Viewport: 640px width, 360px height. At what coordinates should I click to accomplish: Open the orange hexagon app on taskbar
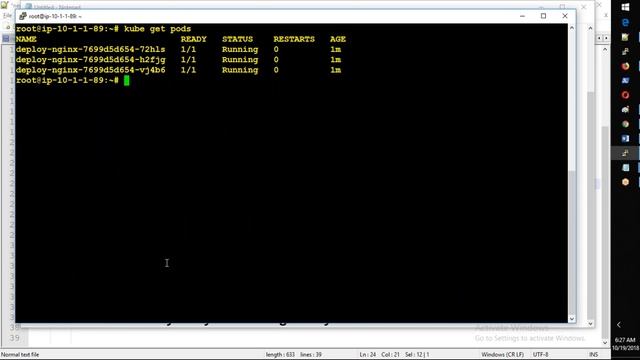[625, 182]
